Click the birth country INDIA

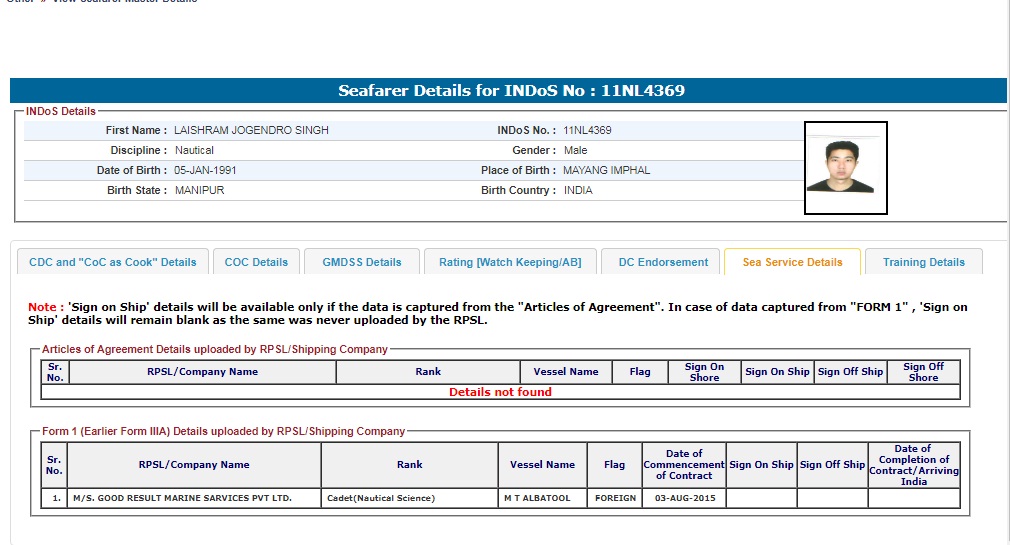click(x=578, y=190)
